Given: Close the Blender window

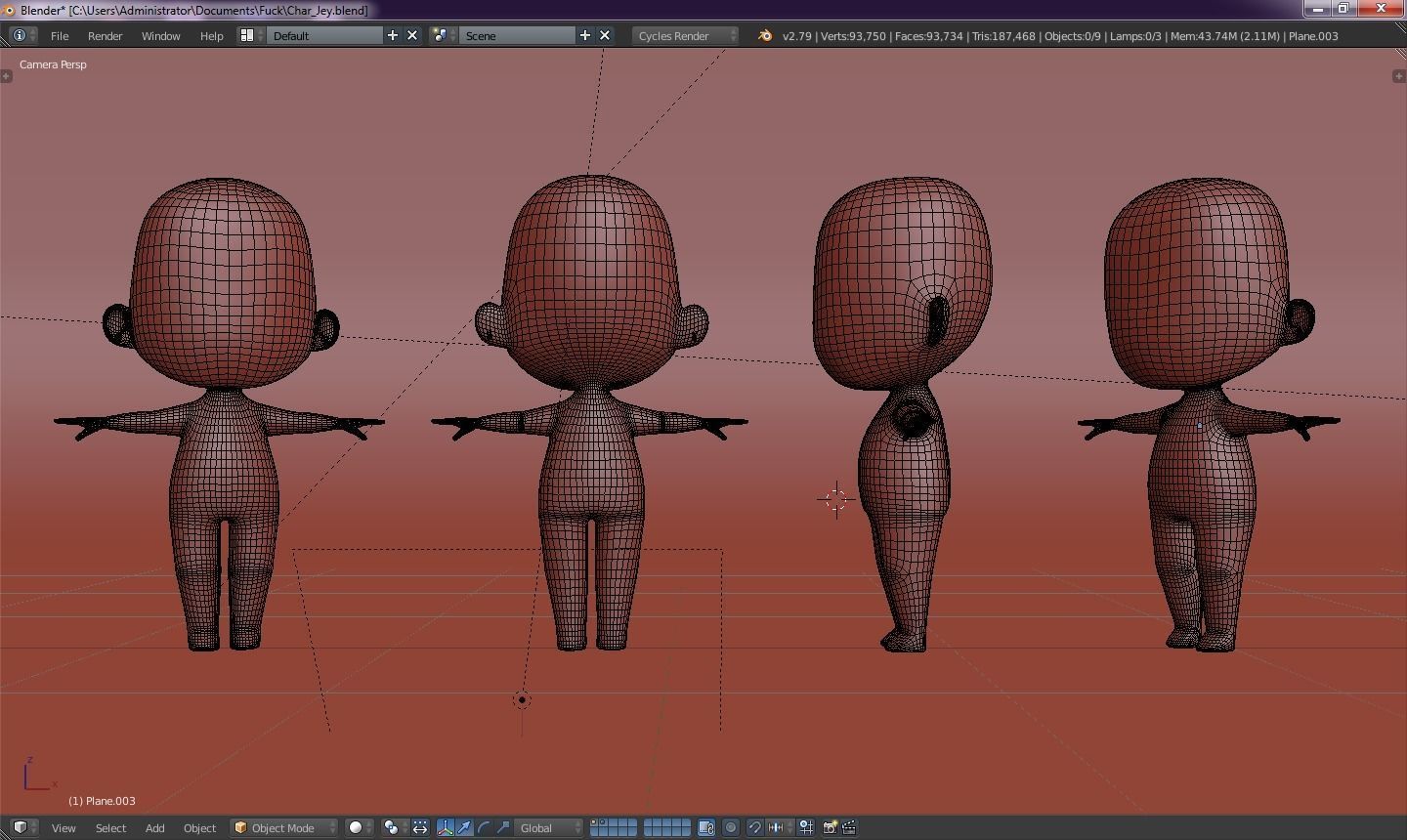Looking at the screenshot, I should tap(1382, 9).
